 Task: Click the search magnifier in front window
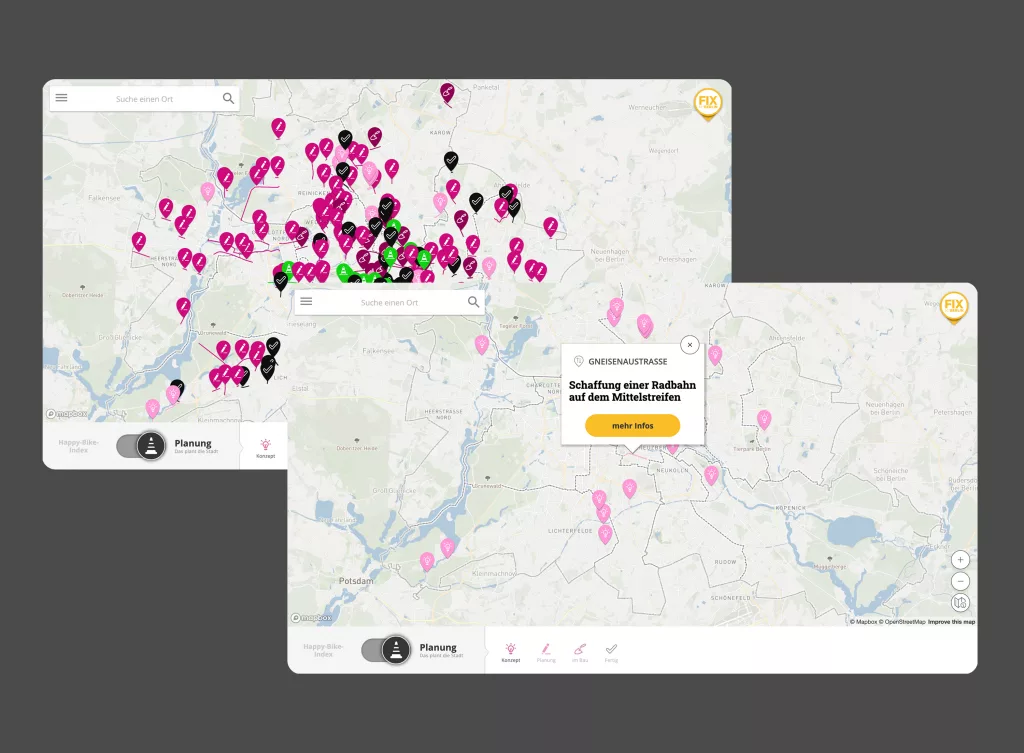[x=473, y=301]
